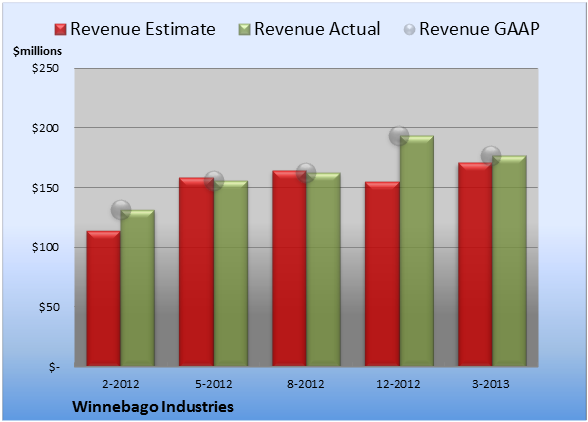Image resolution: width=588 pixels, height=422 pixels.
Task: Click the red estimate bar for 2-2012
Action: coord(104,299)
